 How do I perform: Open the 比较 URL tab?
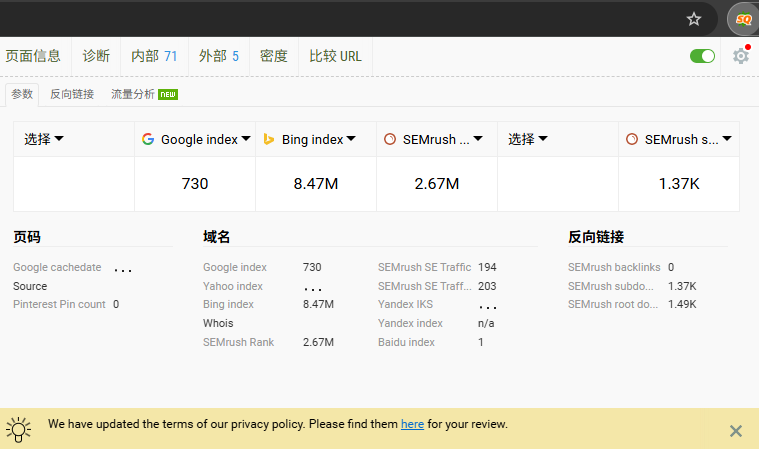[x=335, y=56]
